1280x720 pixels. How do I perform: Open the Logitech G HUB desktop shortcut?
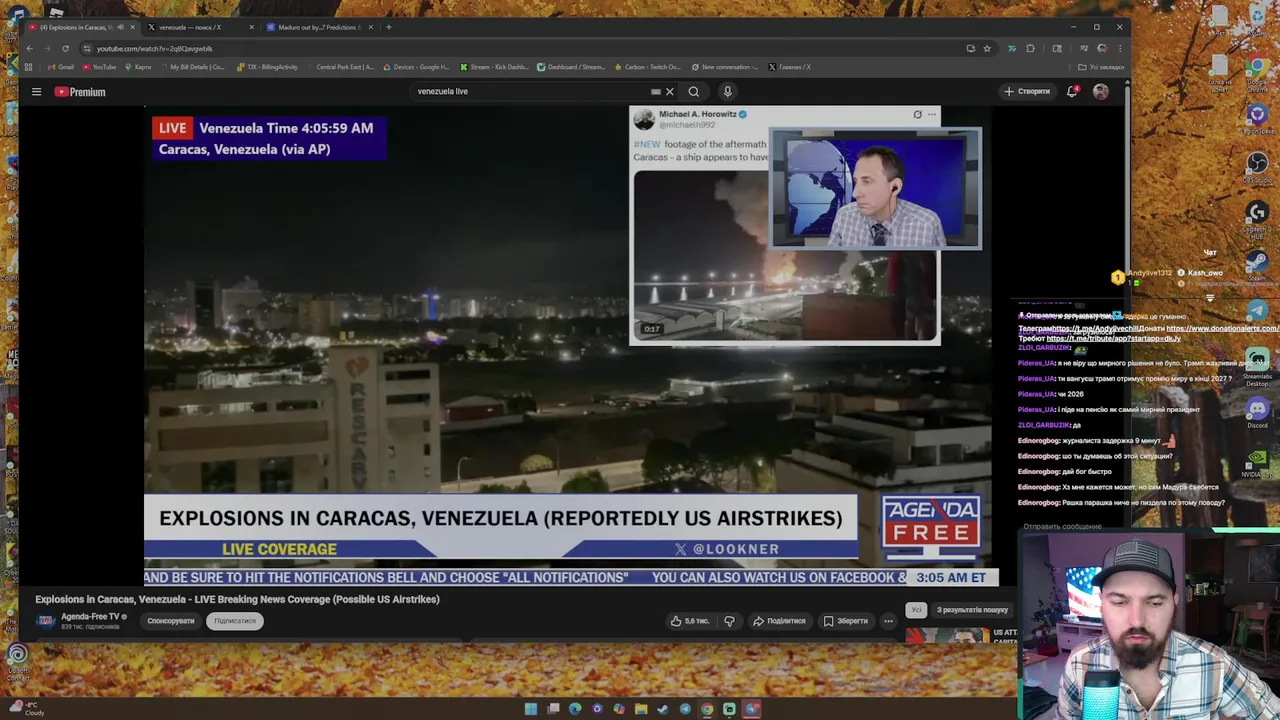1258,217
